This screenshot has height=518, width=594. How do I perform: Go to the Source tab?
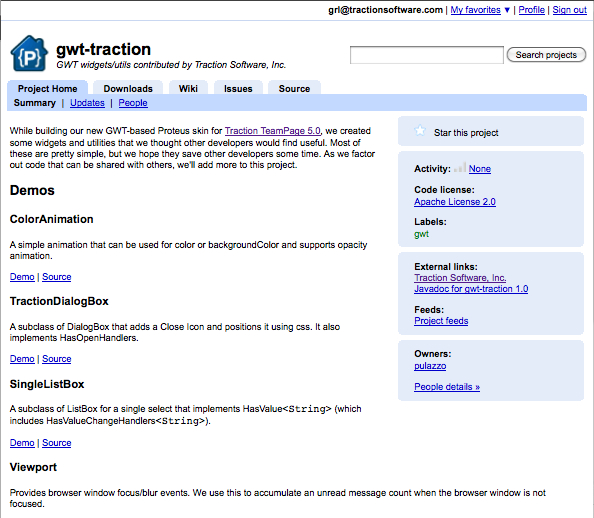pos(294,88)
